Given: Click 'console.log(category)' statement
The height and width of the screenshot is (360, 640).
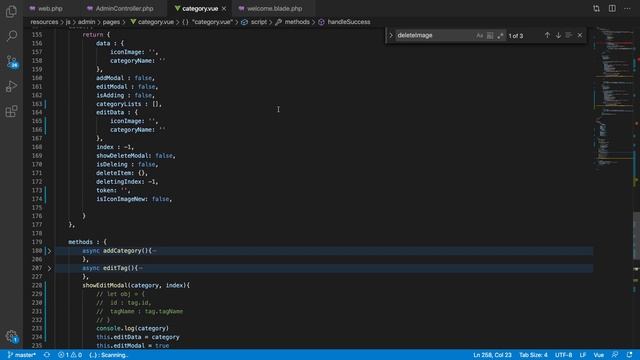Looking at the screenshot, I should click(132, 329).
